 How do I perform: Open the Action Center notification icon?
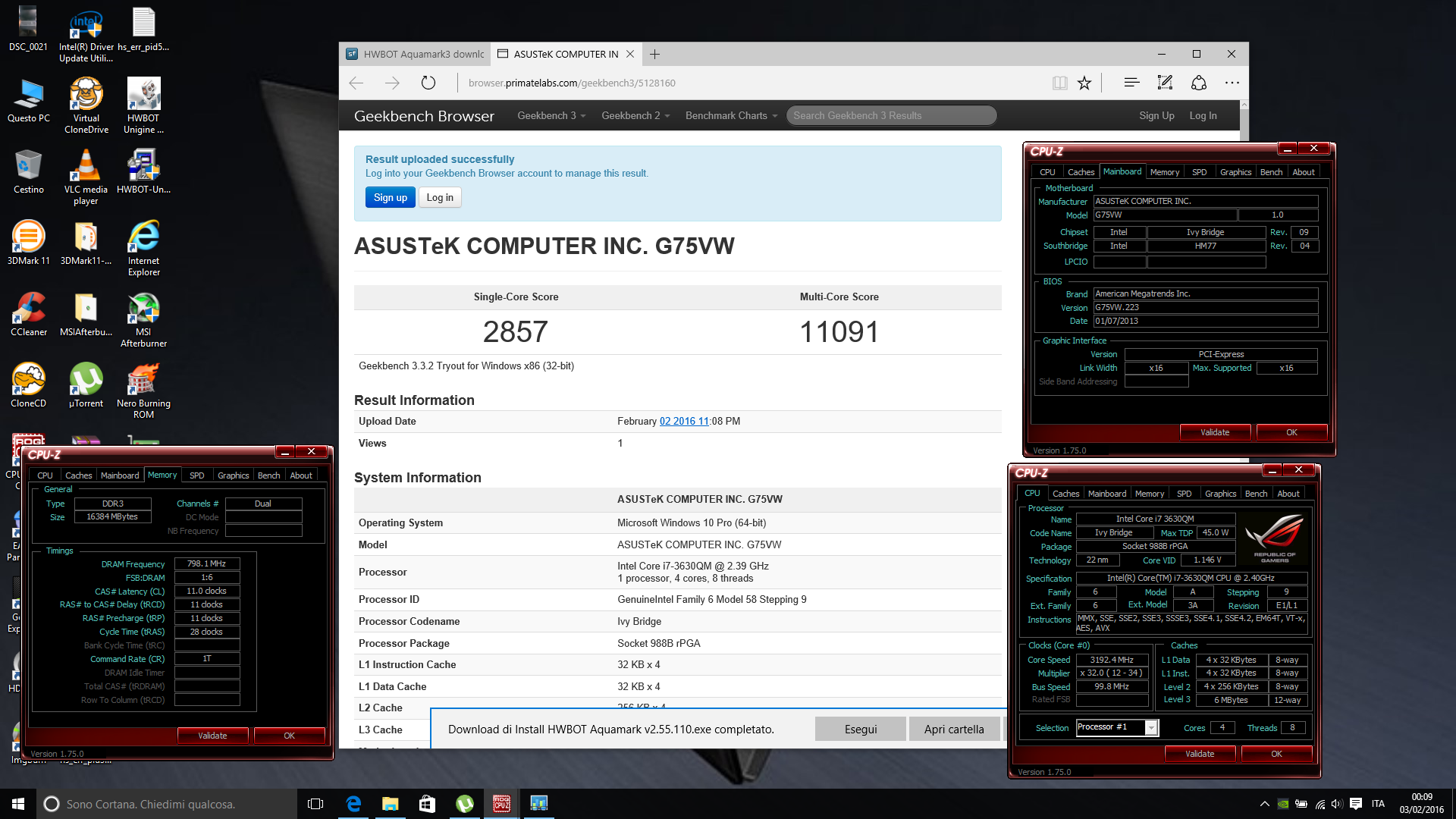point(1355,804)
